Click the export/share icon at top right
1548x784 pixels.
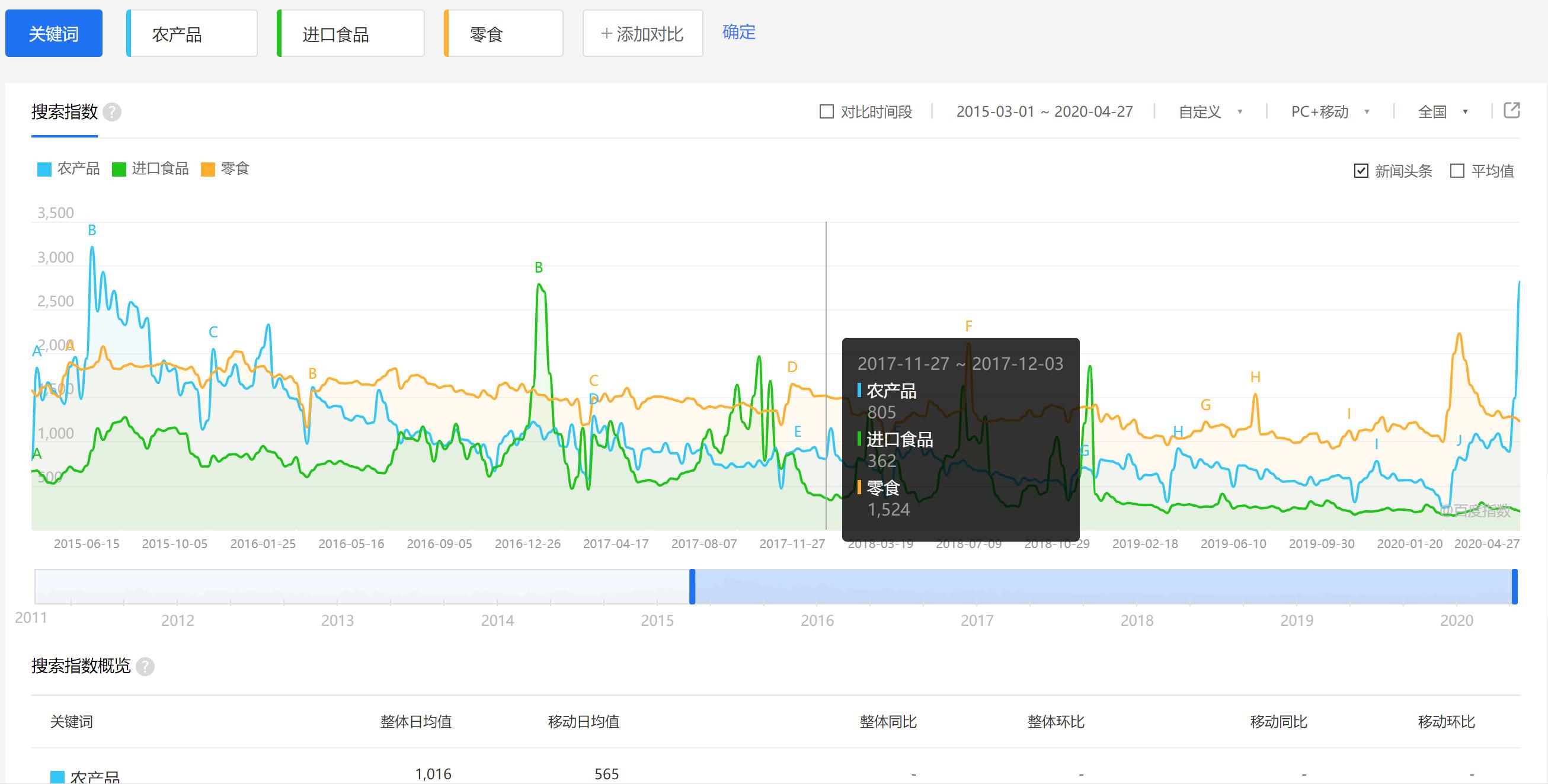1511,111
